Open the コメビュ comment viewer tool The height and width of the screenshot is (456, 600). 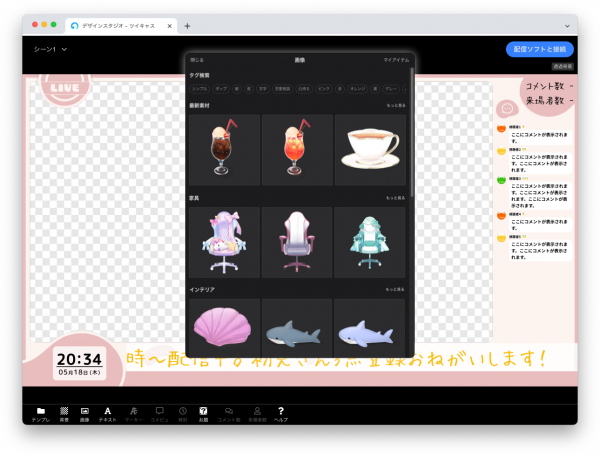pos(160,415)
